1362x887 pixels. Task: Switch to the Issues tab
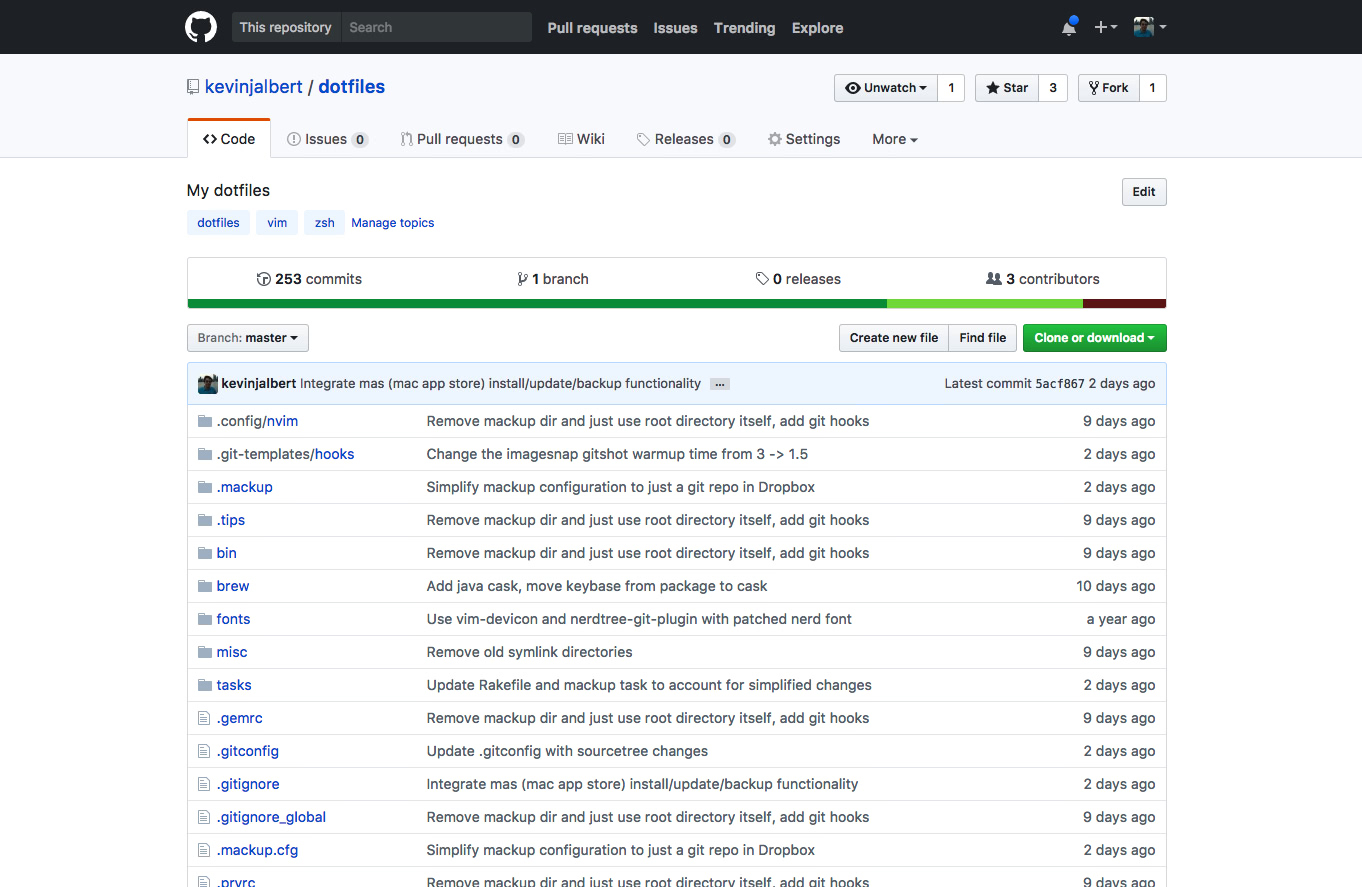[327, 139]
